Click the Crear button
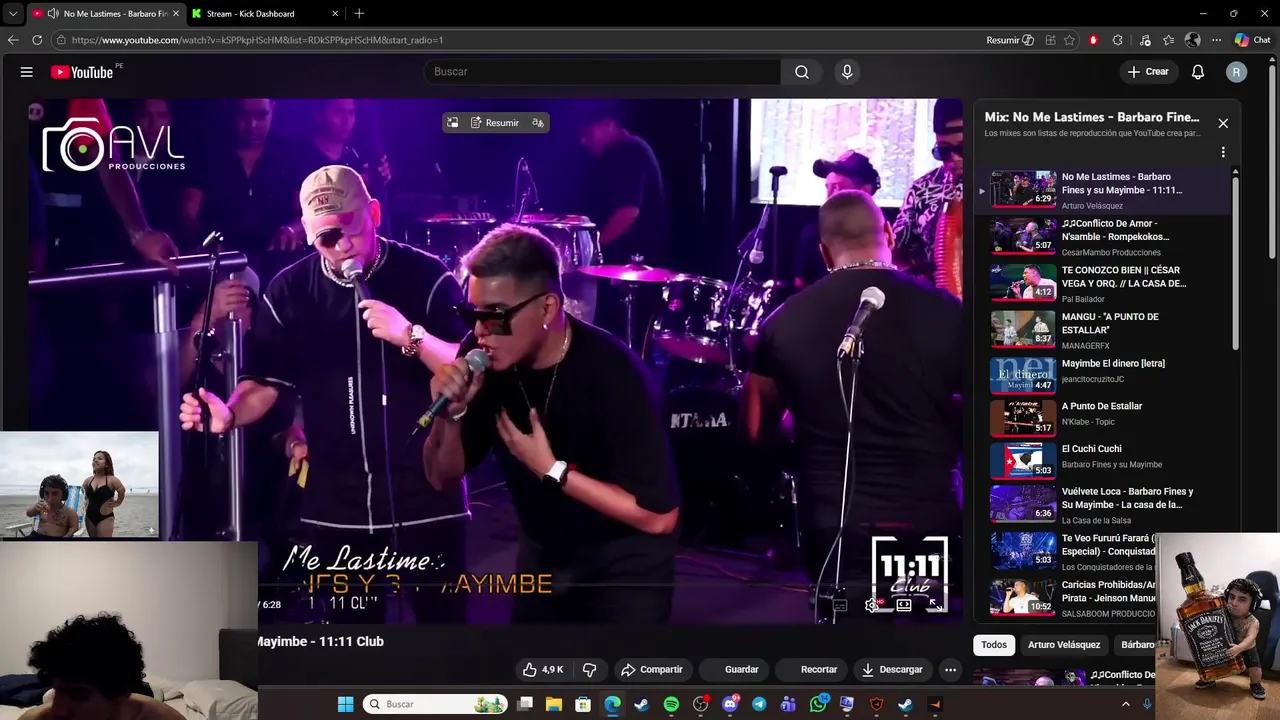This screenshot has height=720, width=1280. point(1148,72)
